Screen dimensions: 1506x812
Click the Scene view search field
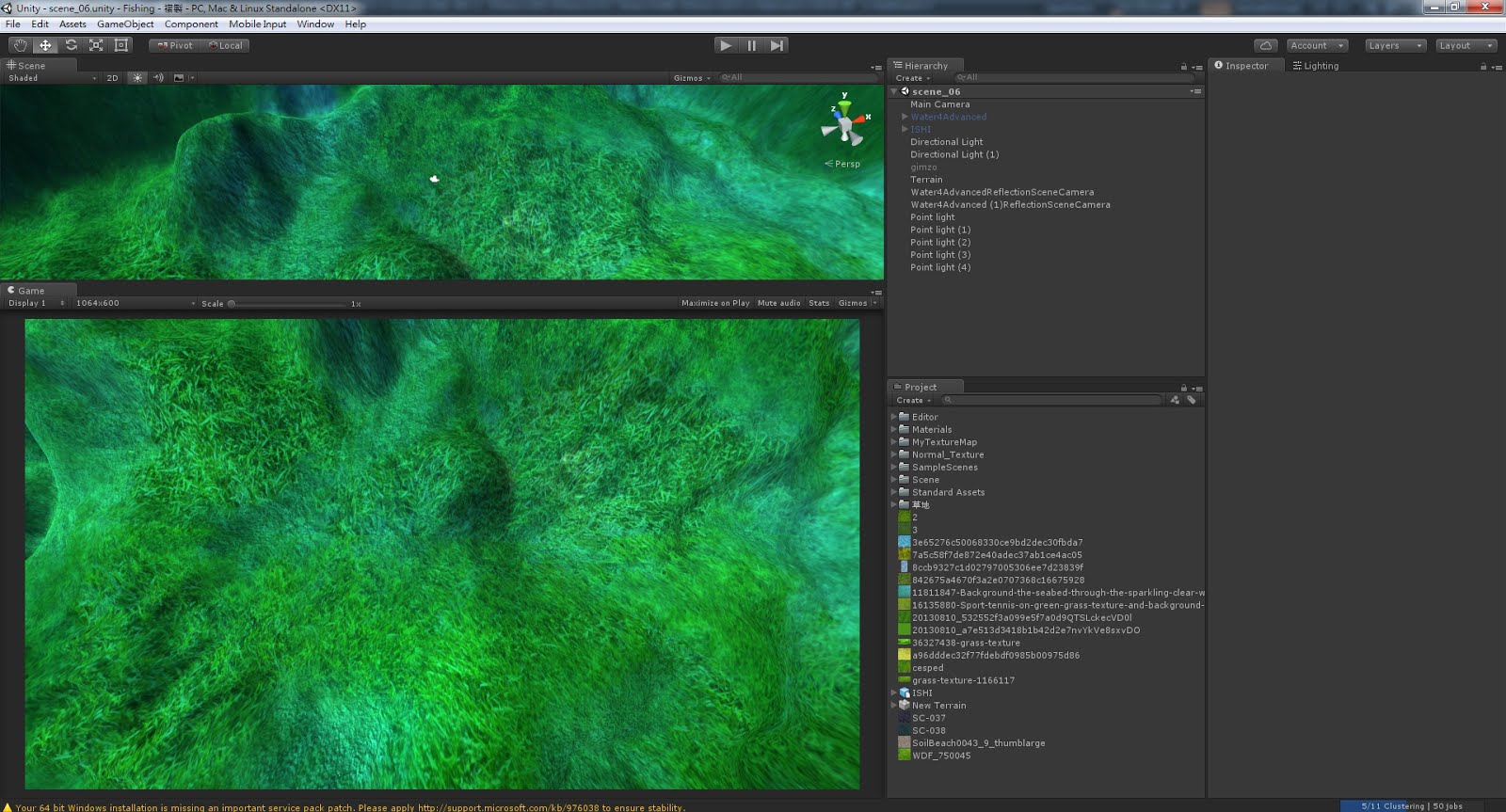point(798,78)
